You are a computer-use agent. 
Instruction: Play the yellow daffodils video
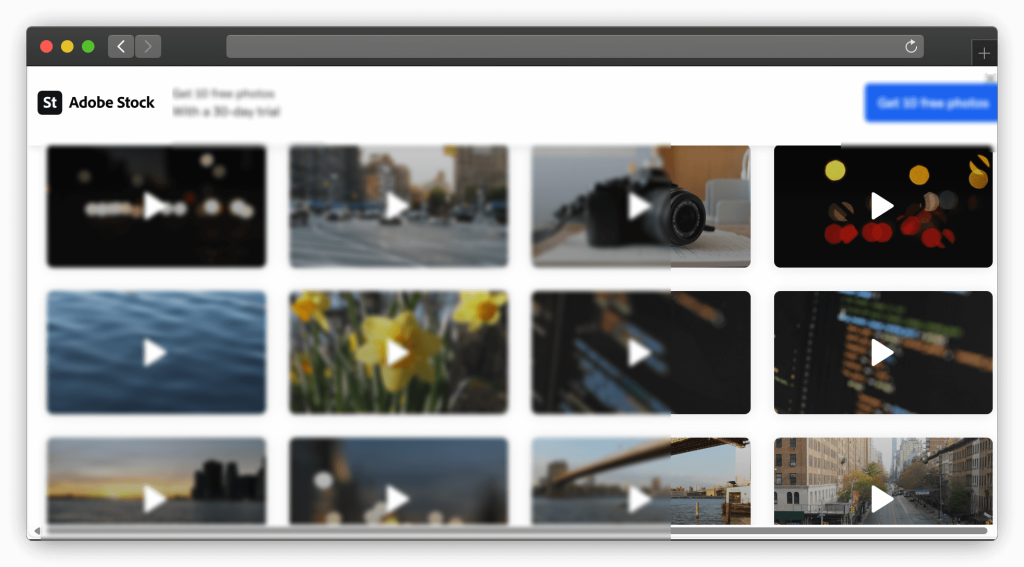(397, 352)
